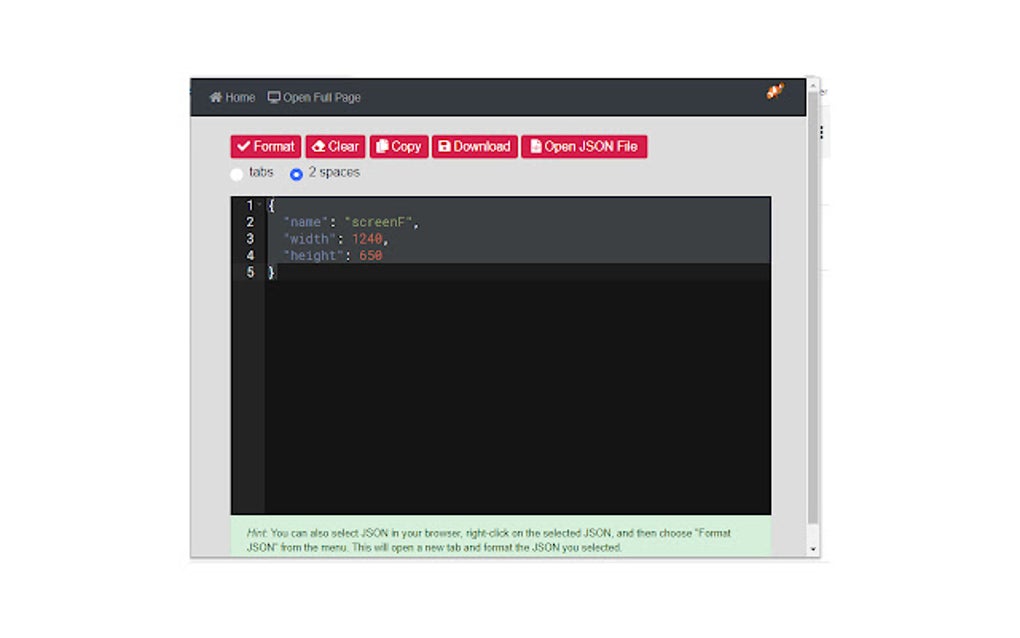Click the save icon on the Download button
This screenshot has width=1020, height=638.
pyautogui.click(x=445, y=146)
